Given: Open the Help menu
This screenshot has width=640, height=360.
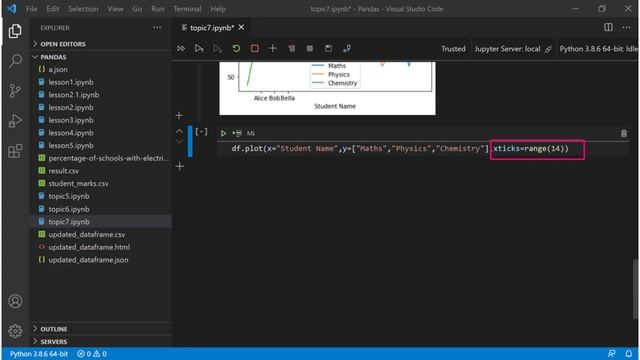Looking at the screenshot, I should (x=218, y=9).
